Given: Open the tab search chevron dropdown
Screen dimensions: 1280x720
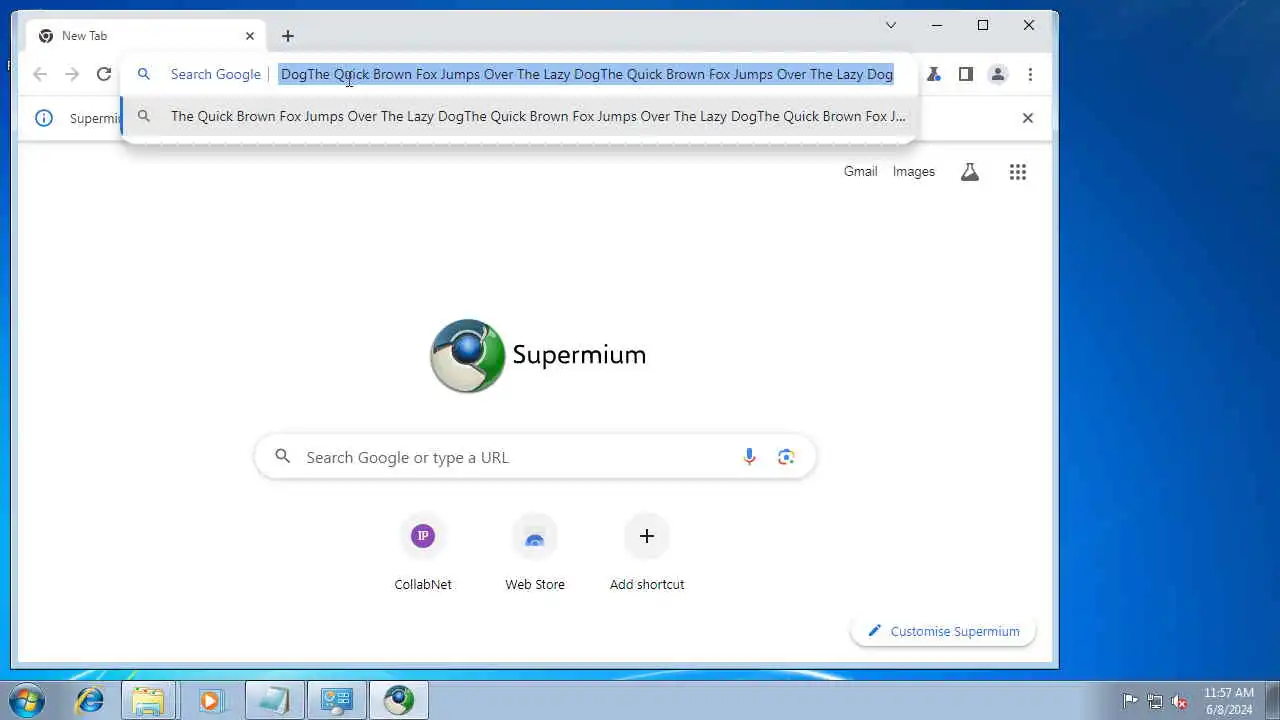Looking at the screenshot, I should (x=891, y=25).
